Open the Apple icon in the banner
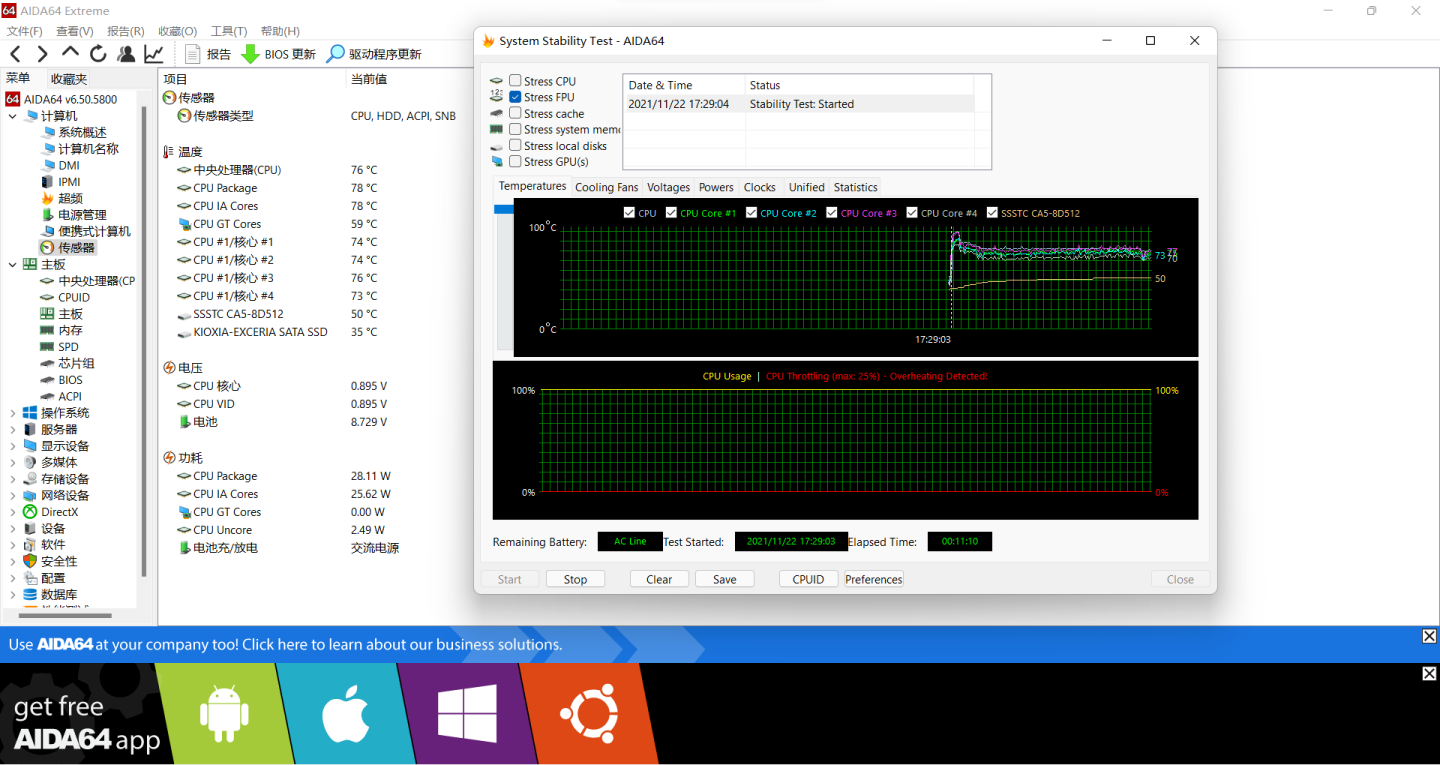 click(x=345, y=714)
